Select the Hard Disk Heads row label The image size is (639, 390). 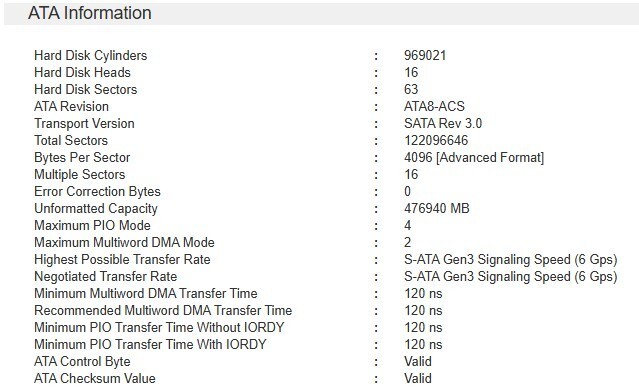pos(82,73)
